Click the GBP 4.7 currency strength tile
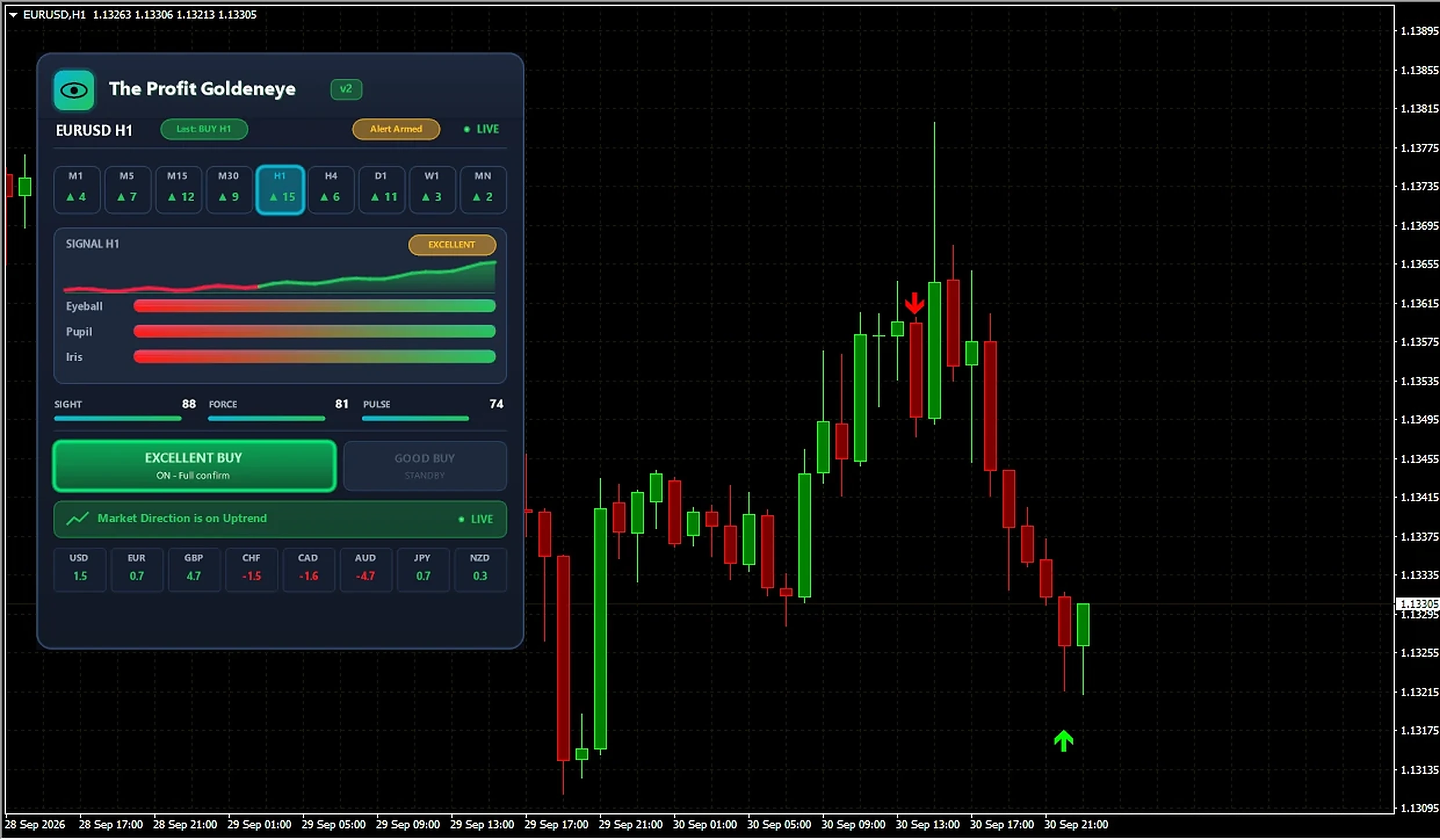Screen dimensions: 1440x840 tap(194, 570)
